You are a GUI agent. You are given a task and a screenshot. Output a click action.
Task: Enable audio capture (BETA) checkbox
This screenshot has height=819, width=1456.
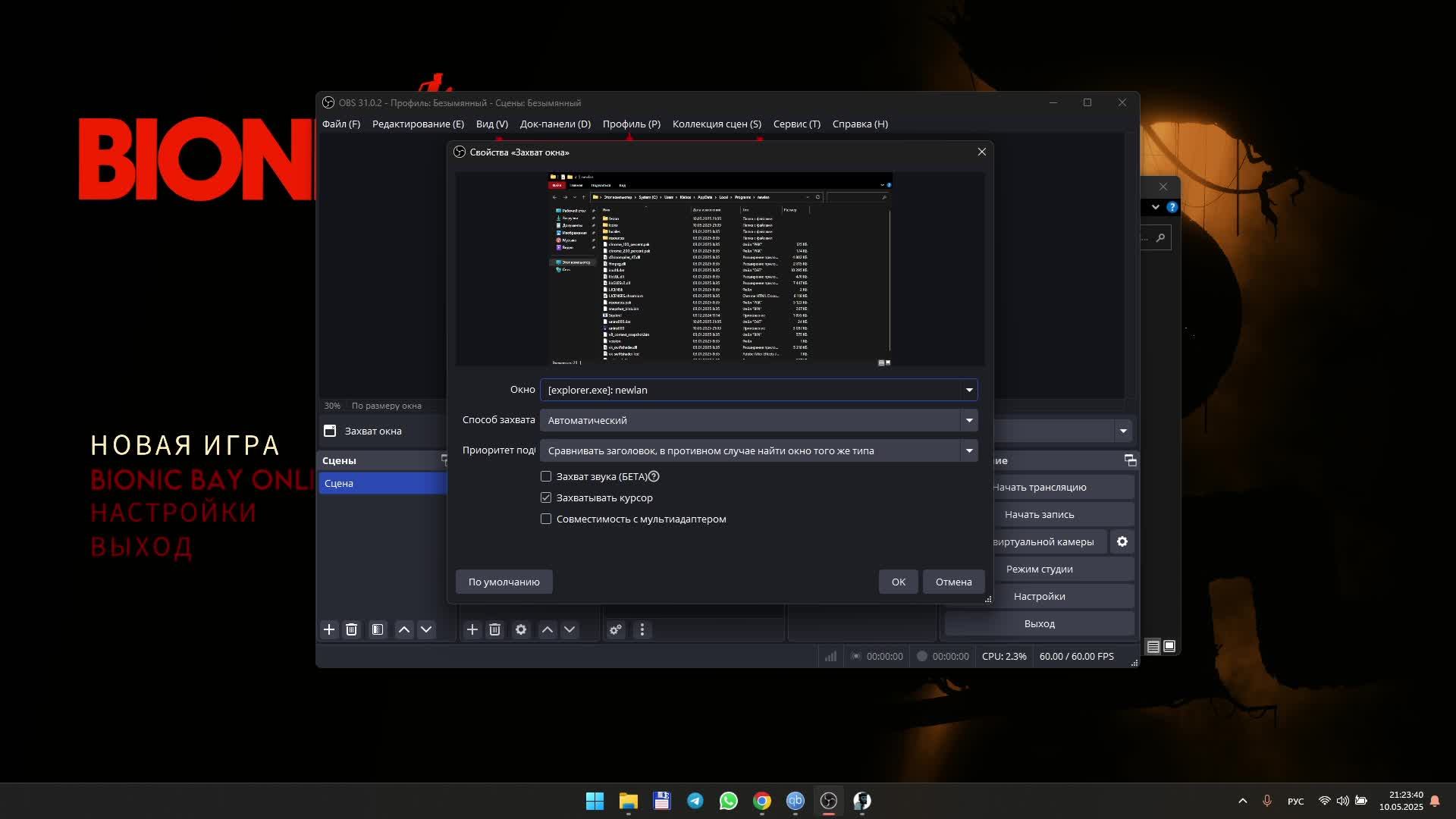(x=546, y=476)
